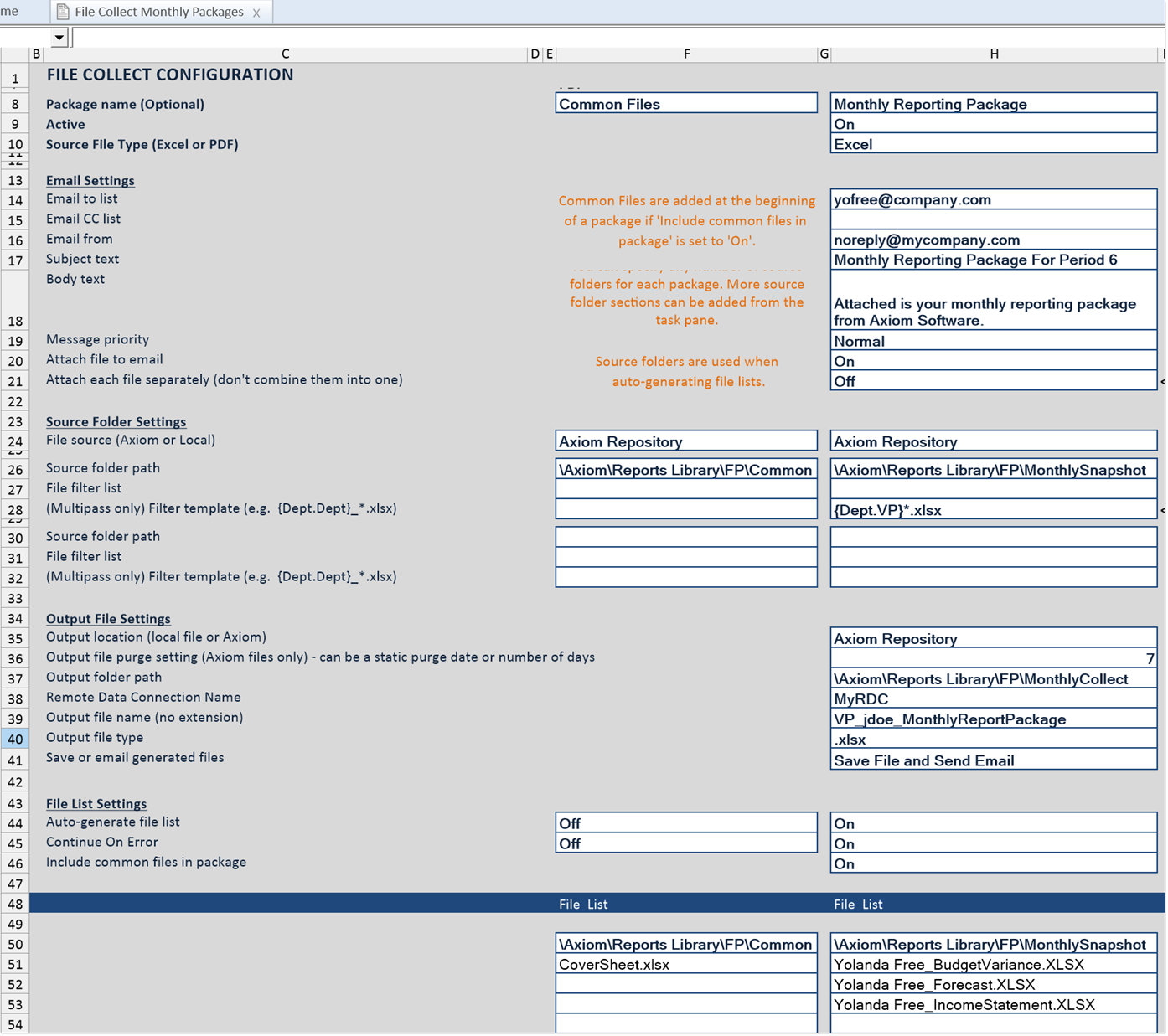The height and width of the screenshot is (1036, 1168).
Task: Select the Common Files package name cell
Action: (x=685, y=104)
